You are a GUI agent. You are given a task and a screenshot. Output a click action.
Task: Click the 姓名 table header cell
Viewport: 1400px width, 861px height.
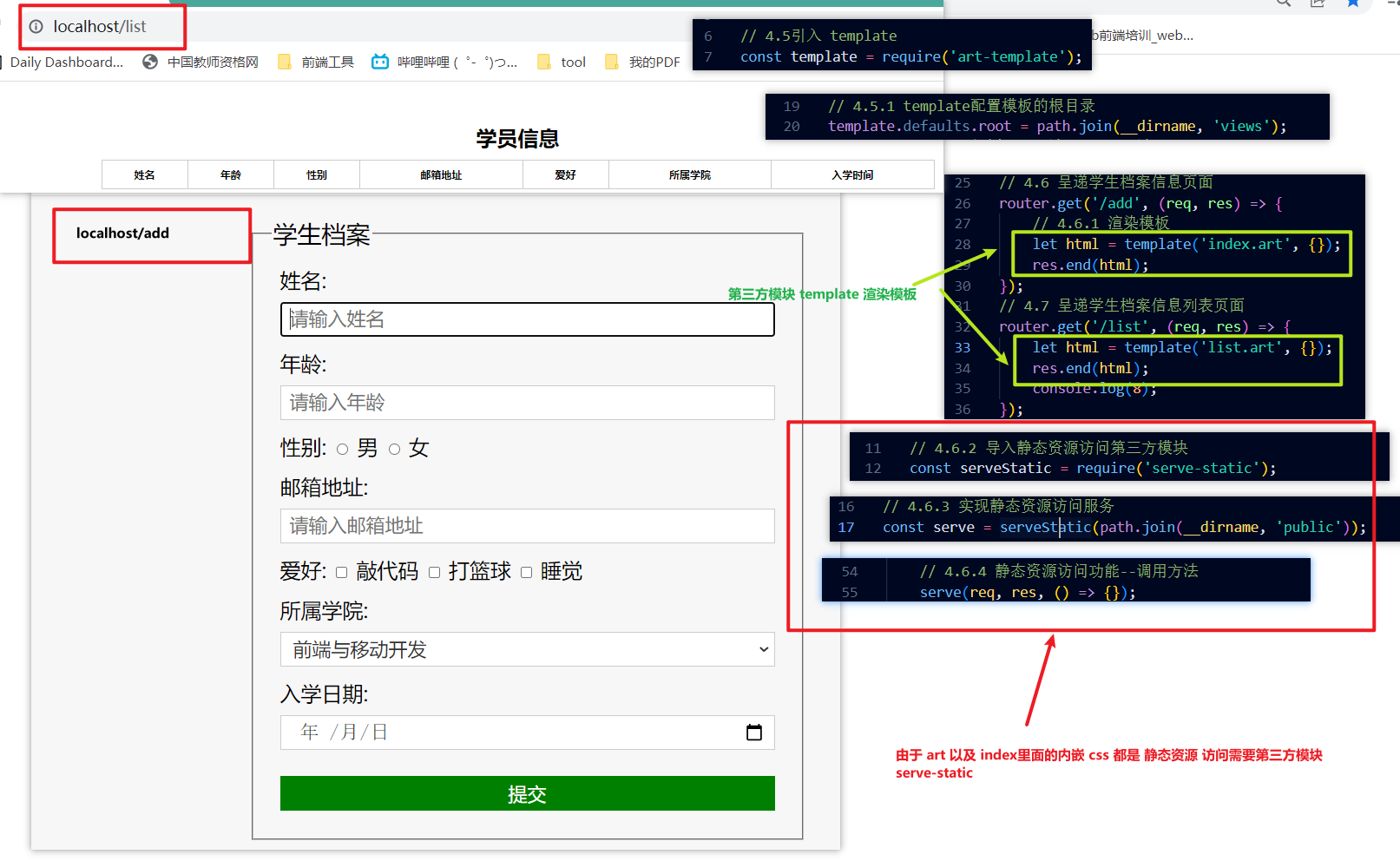click(x=145, y=174)
